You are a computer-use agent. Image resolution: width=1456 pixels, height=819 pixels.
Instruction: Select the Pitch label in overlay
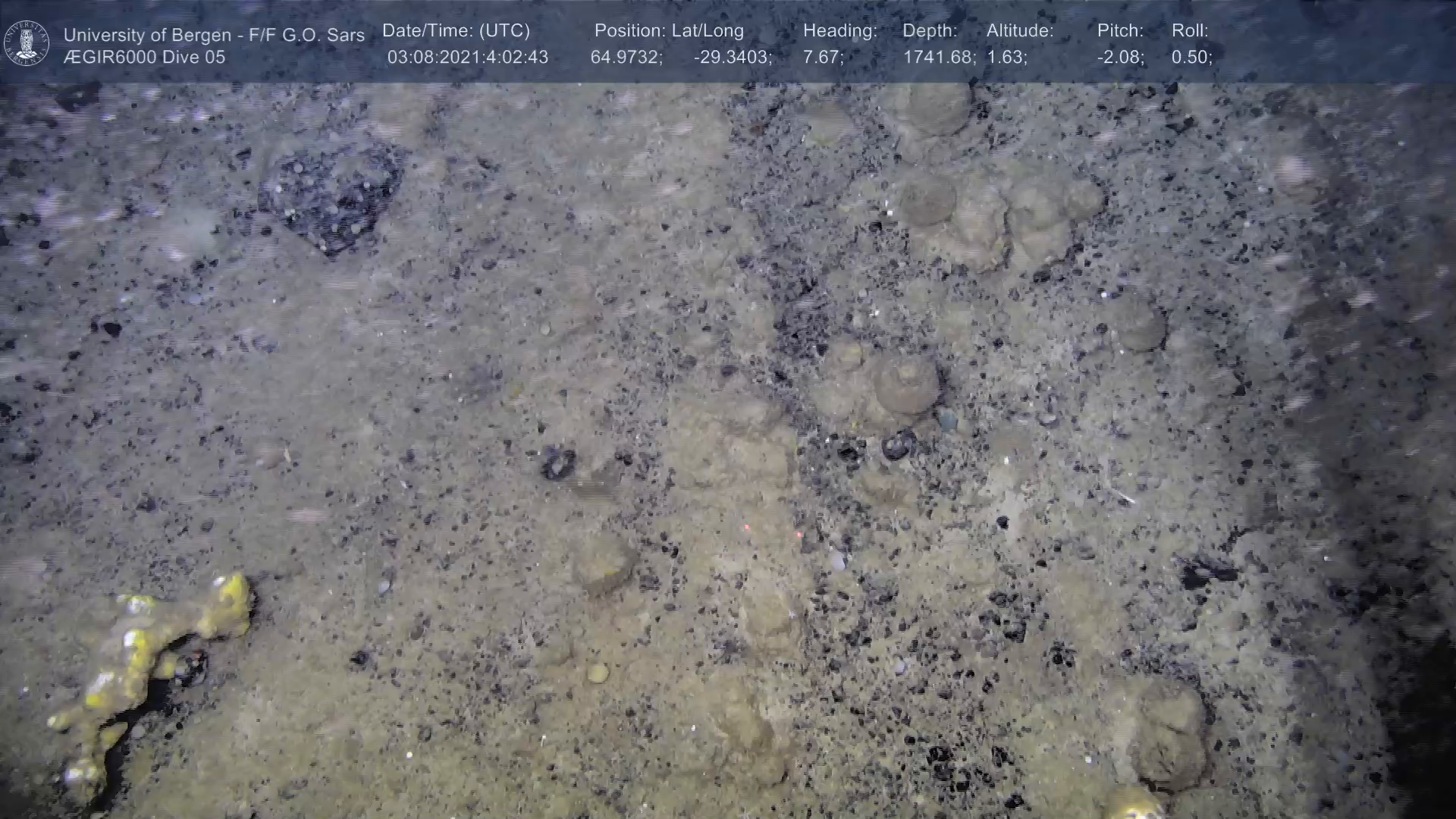pyautogui.click(x=1120, y=31)
